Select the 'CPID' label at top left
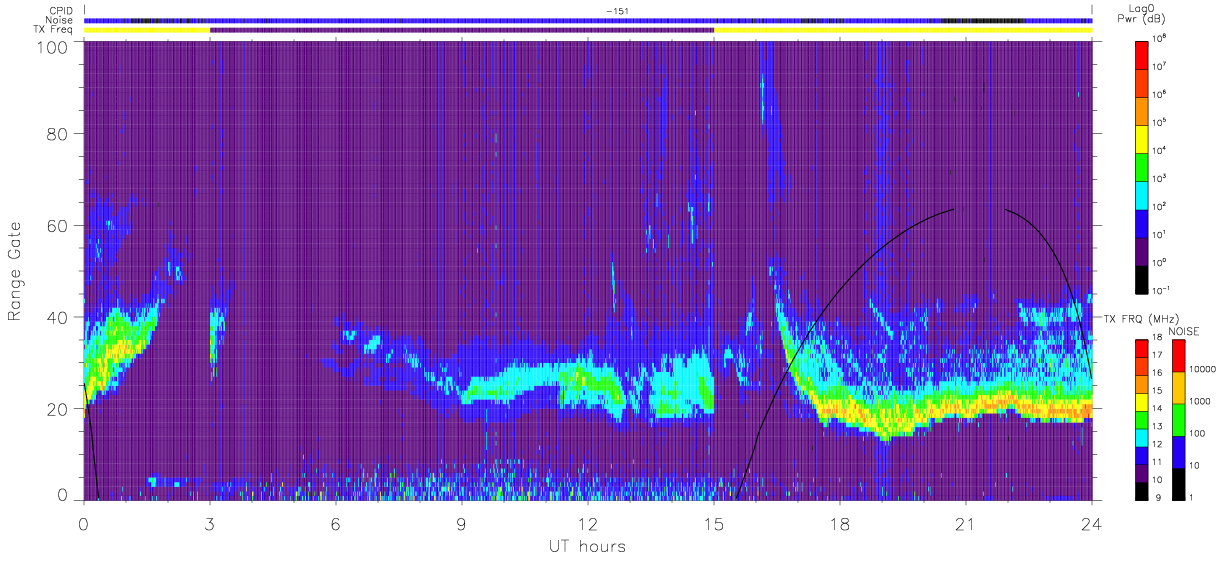The height and width of the screenshot is (567, 1228). (61, 11)
